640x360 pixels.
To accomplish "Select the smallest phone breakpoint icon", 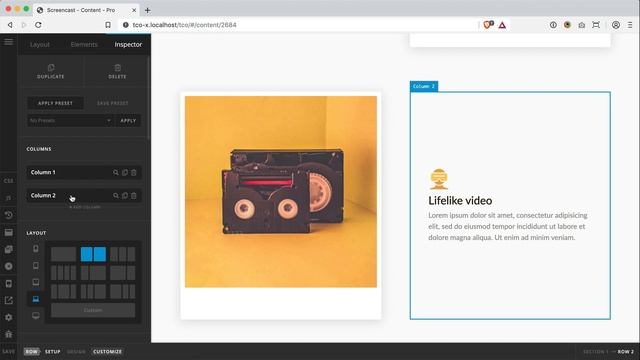I will [36, 248].
